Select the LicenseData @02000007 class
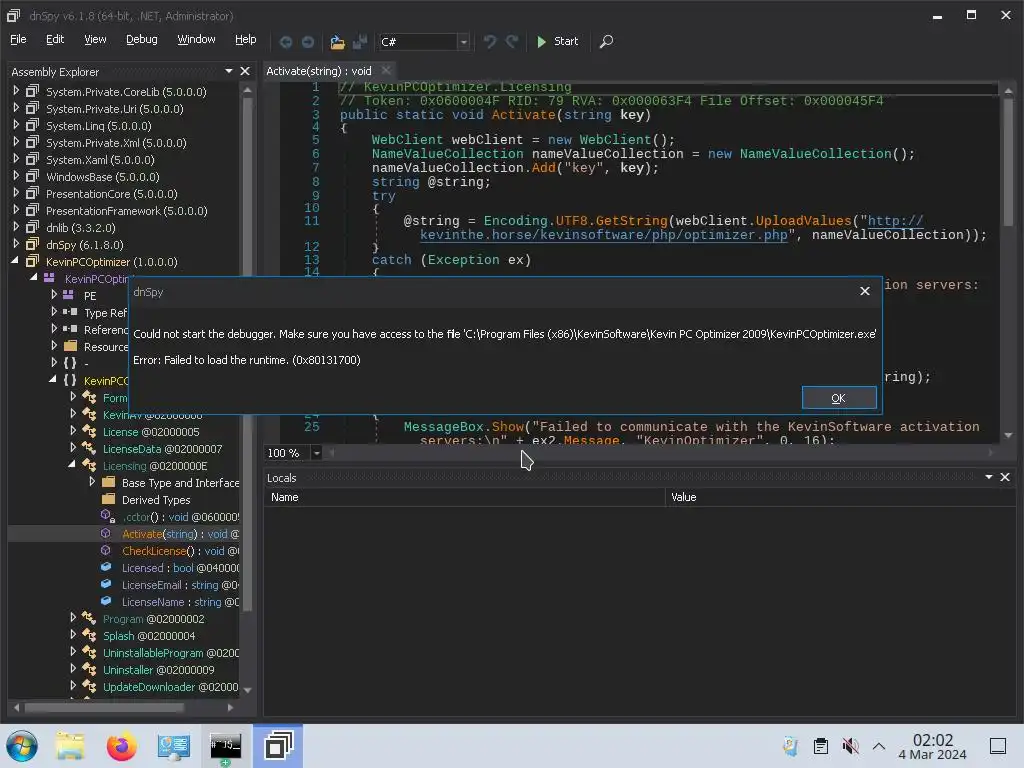Viewport: 1024px width, 768px height. (163, 449)
